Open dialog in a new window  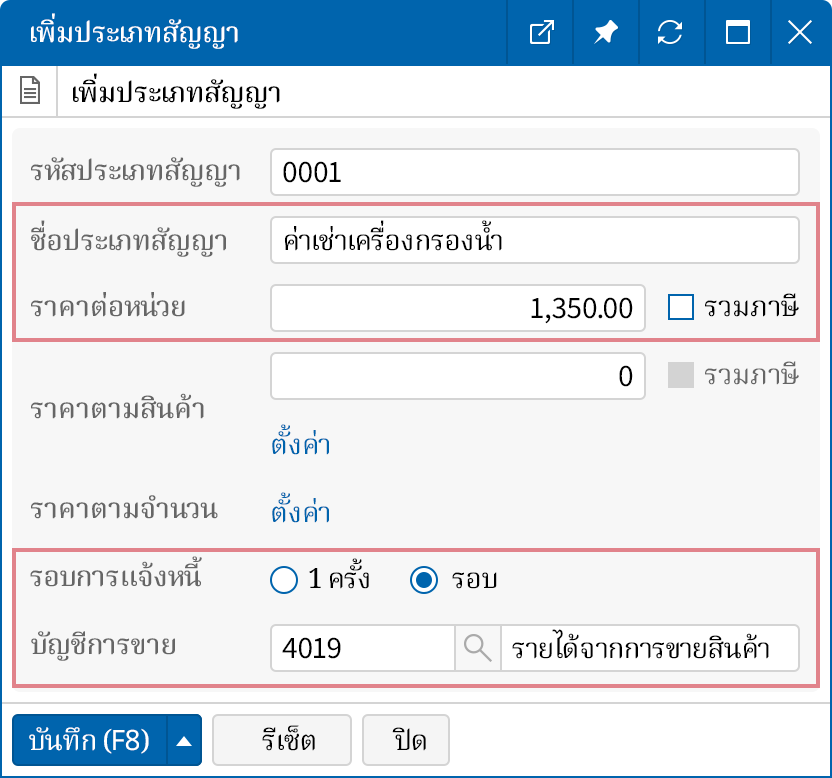click(540, 33)
